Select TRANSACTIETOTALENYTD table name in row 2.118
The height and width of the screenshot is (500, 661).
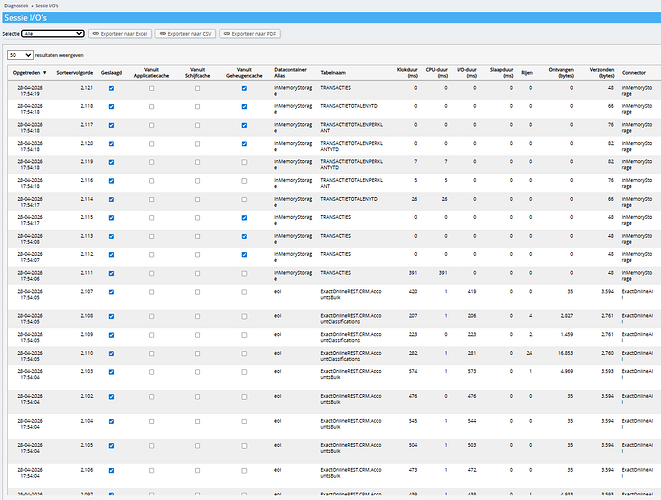point(349,106)
